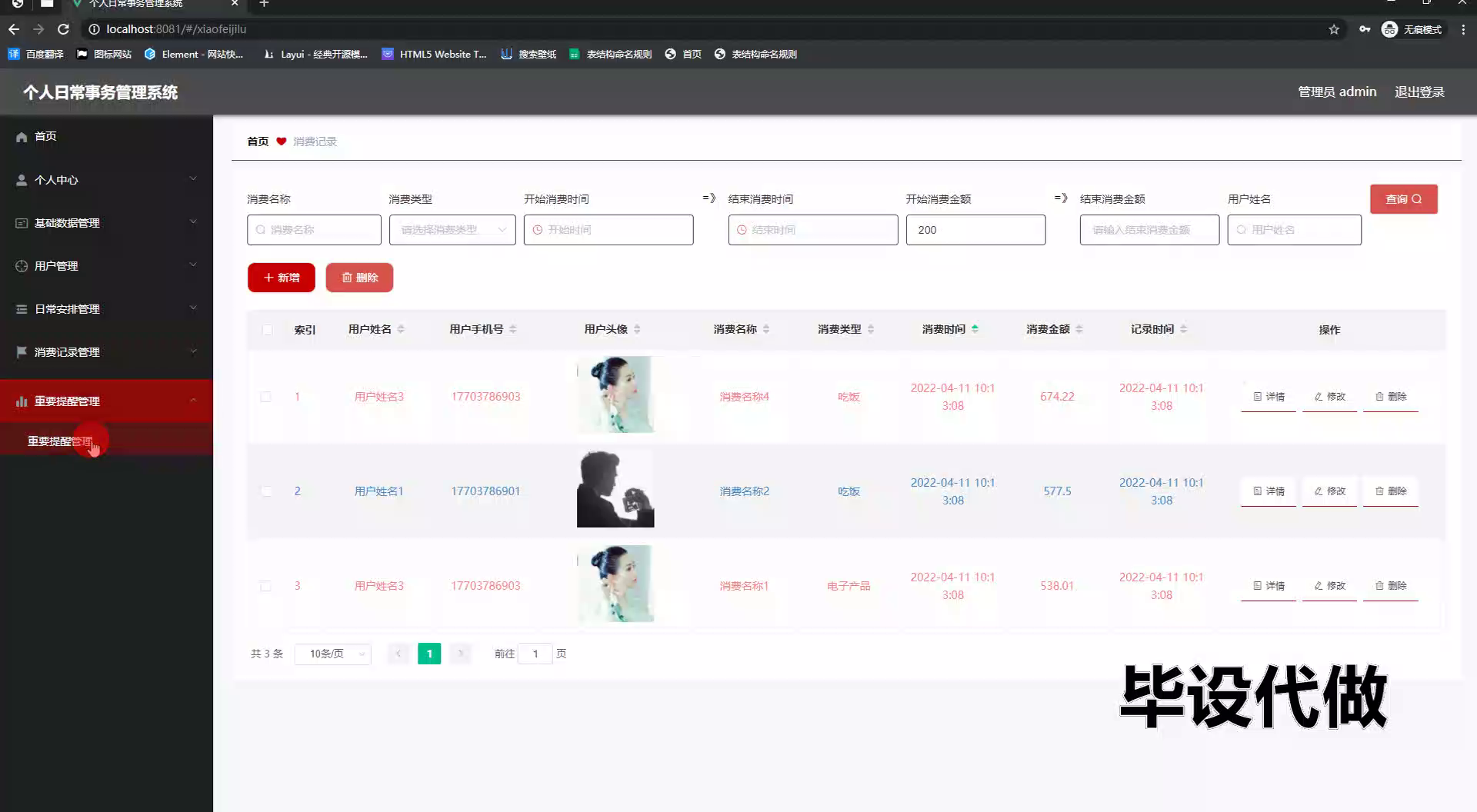Sort table by 用户姓名 column arrows
1477x812 pixels.
coord(401,329)
